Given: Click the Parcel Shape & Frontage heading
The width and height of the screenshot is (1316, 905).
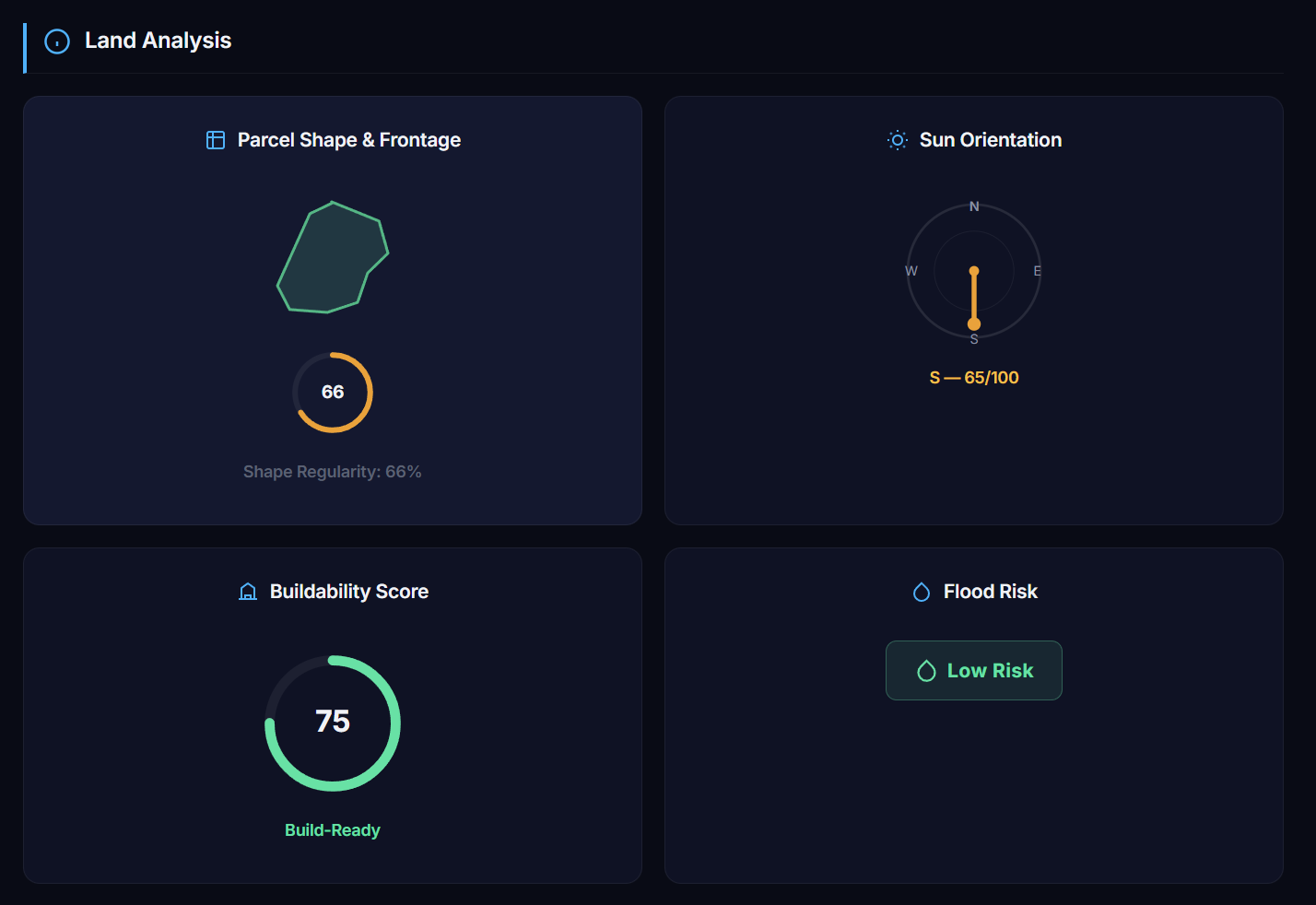Looking at the screenshot, I should tap(349, 140).
